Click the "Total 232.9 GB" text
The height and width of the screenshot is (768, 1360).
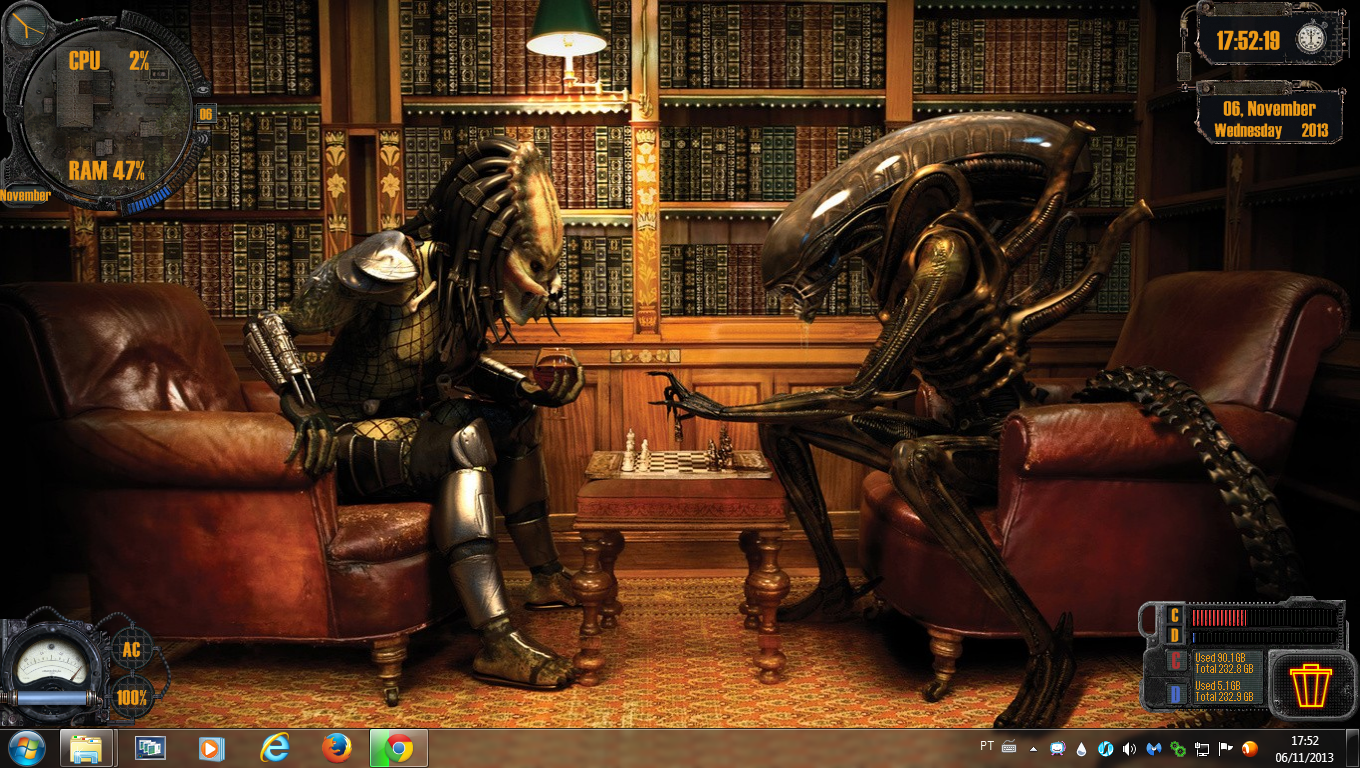point(1224,697)
